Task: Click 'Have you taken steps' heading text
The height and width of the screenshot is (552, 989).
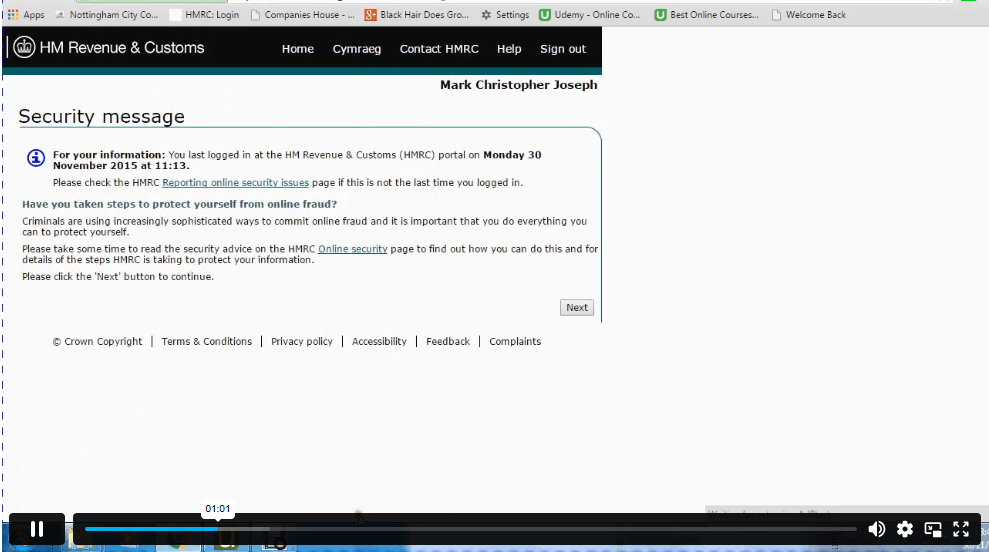Action: [180, 204]
